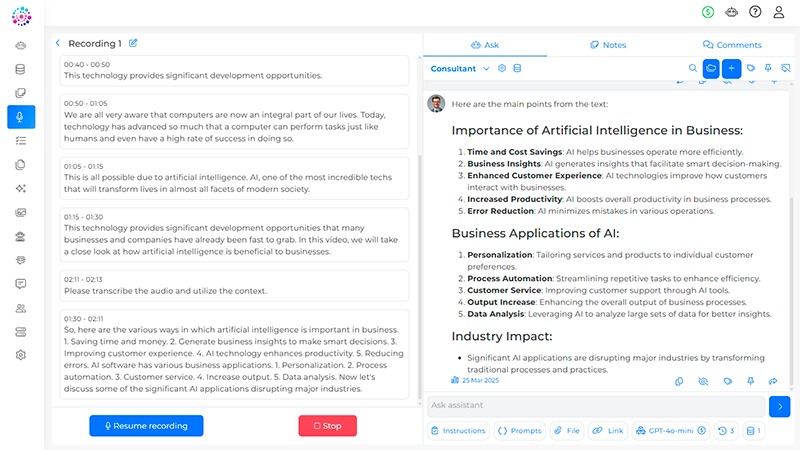
Task: Select the 00:50 - 01:05 transcript segment
Action: 234,121
